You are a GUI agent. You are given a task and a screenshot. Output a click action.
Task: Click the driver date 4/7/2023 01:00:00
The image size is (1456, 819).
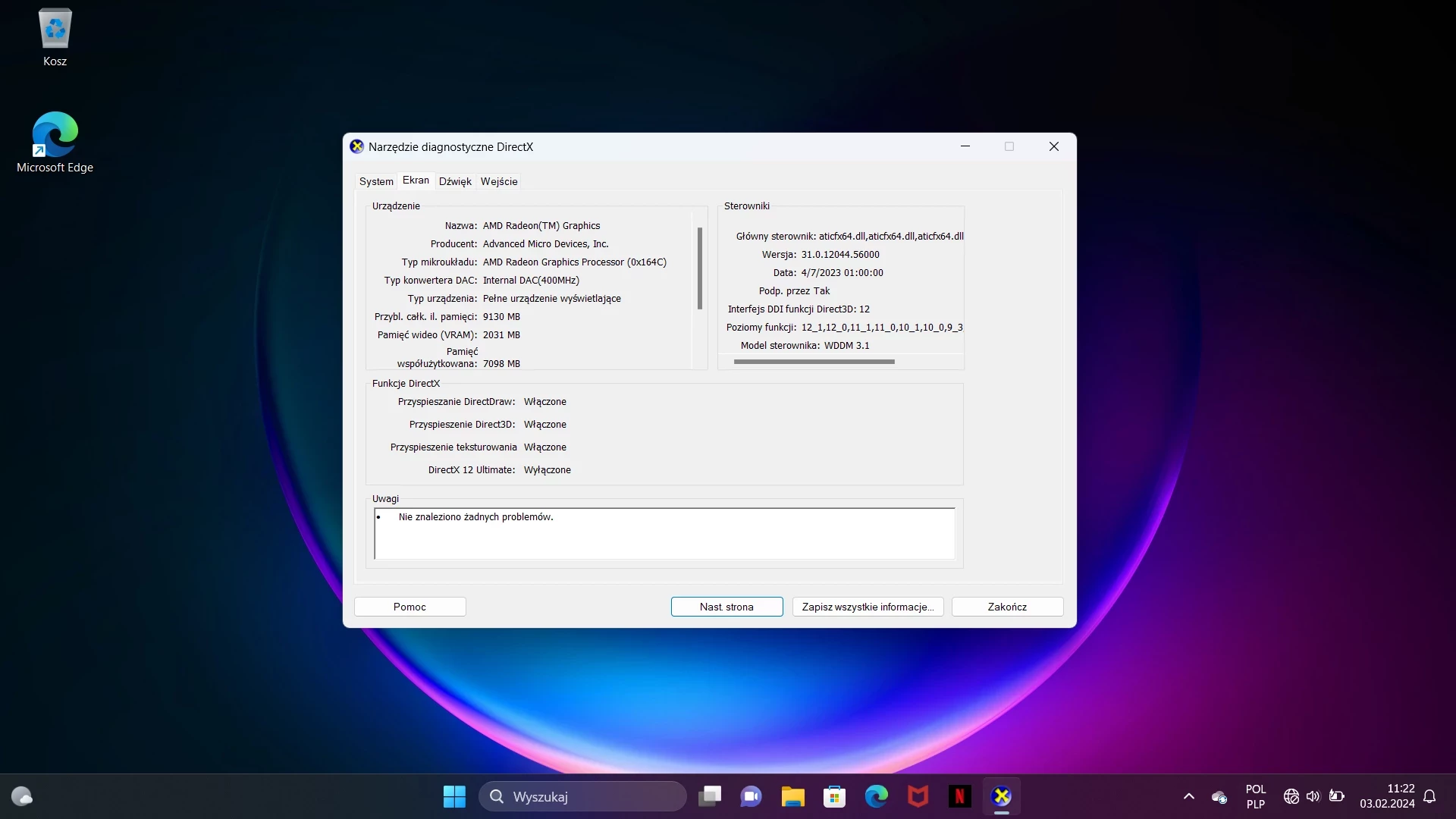[x=843, y=273]
